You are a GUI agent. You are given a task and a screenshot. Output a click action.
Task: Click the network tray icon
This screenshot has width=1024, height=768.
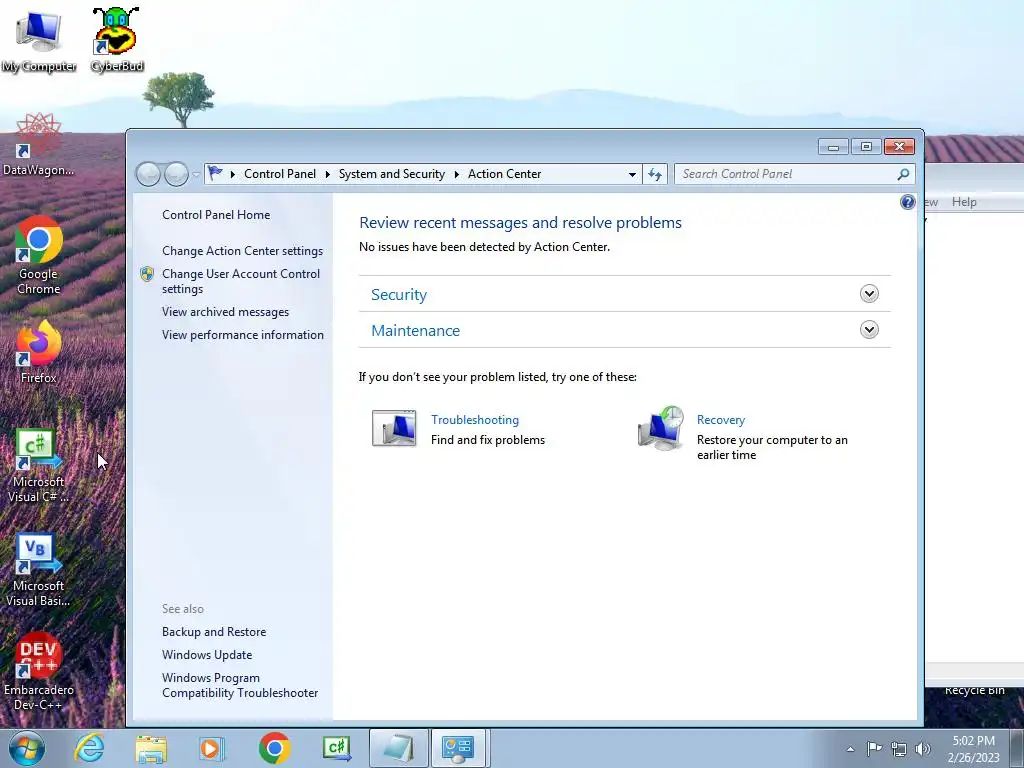(899, 749)
